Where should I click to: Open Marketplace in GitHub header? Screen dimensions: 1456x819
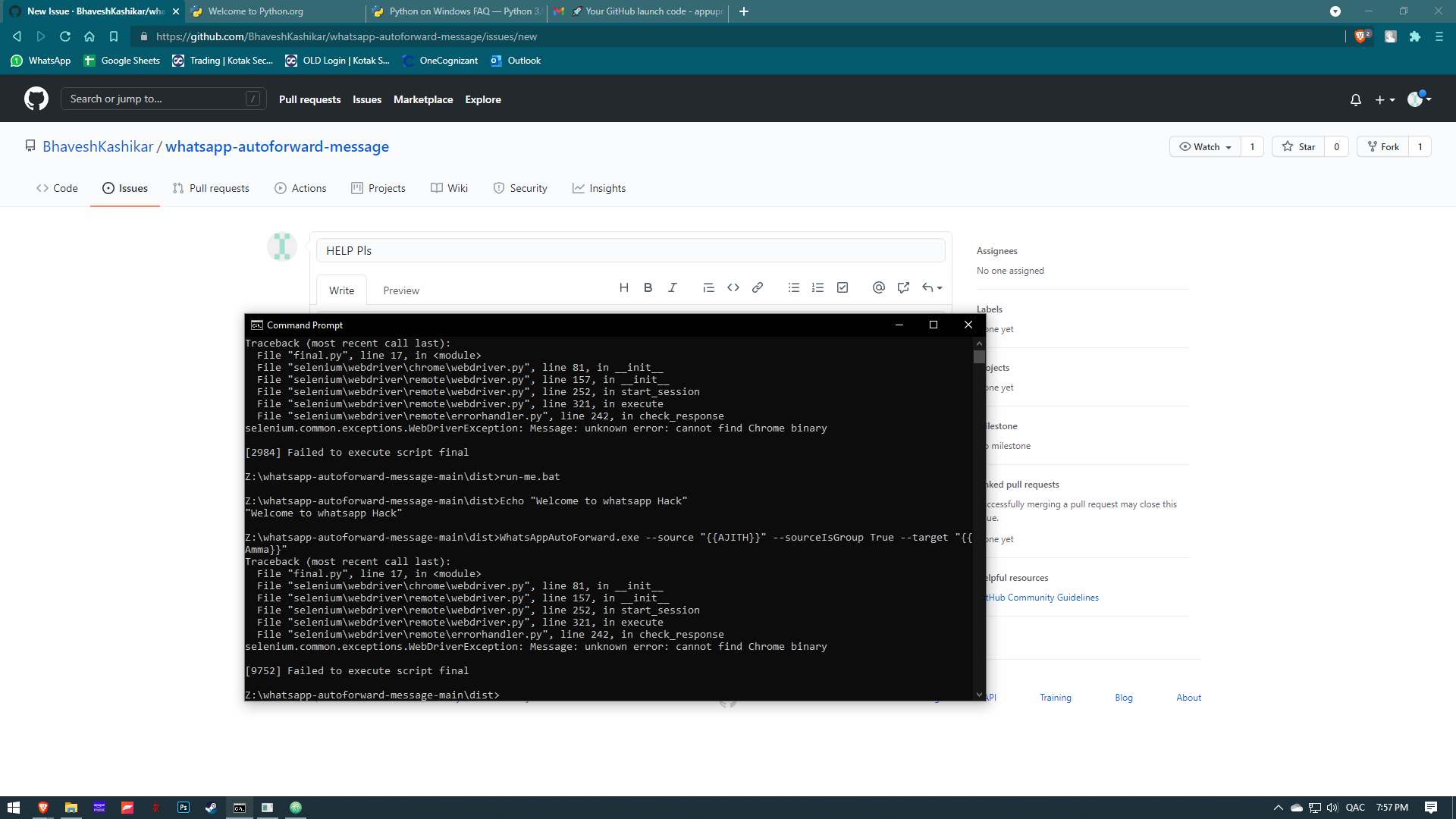click(x=423, y=99)
